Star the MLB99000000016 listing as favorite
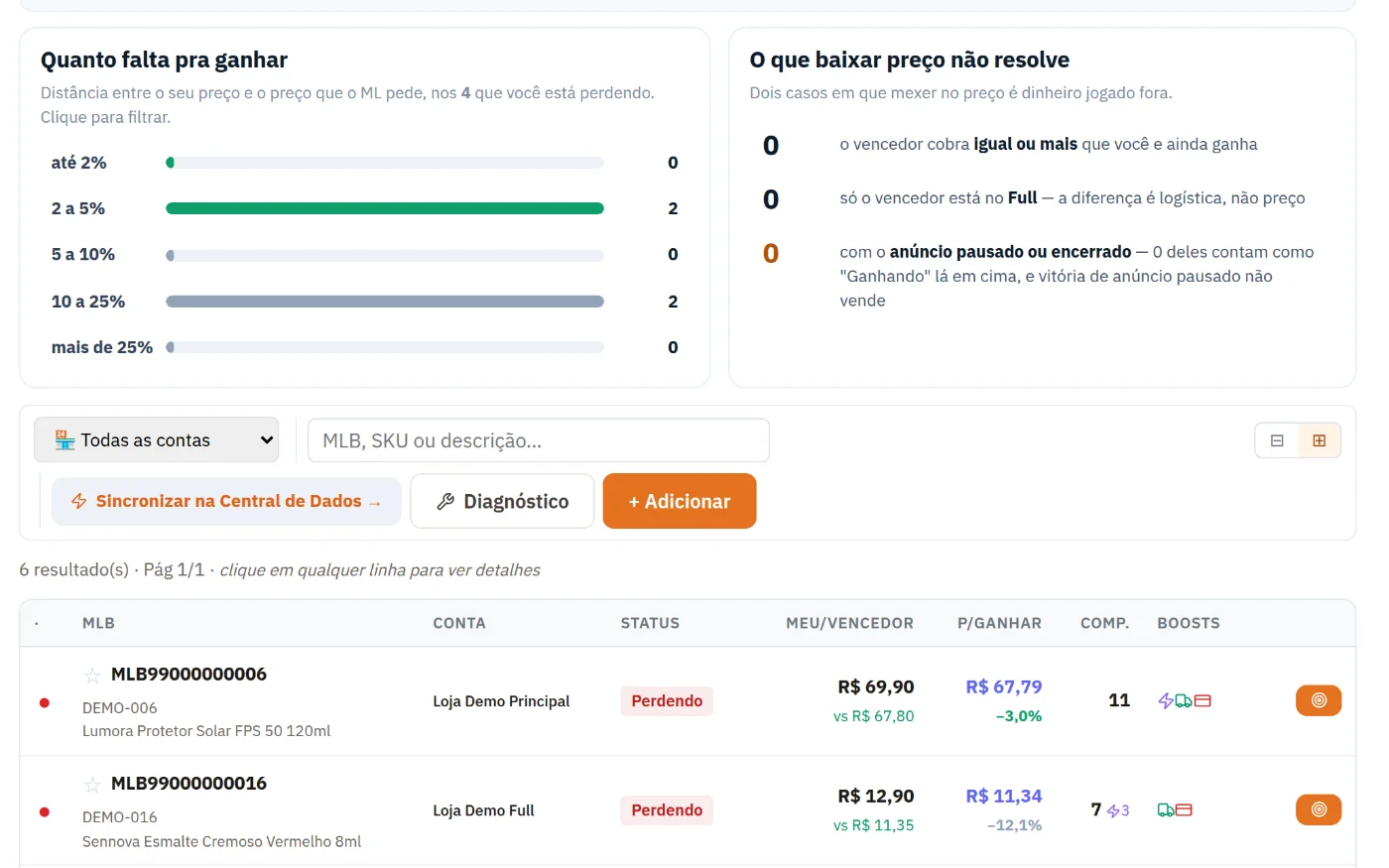The width and height of the screenshot is (1389, 868). [x=92, y=785]
